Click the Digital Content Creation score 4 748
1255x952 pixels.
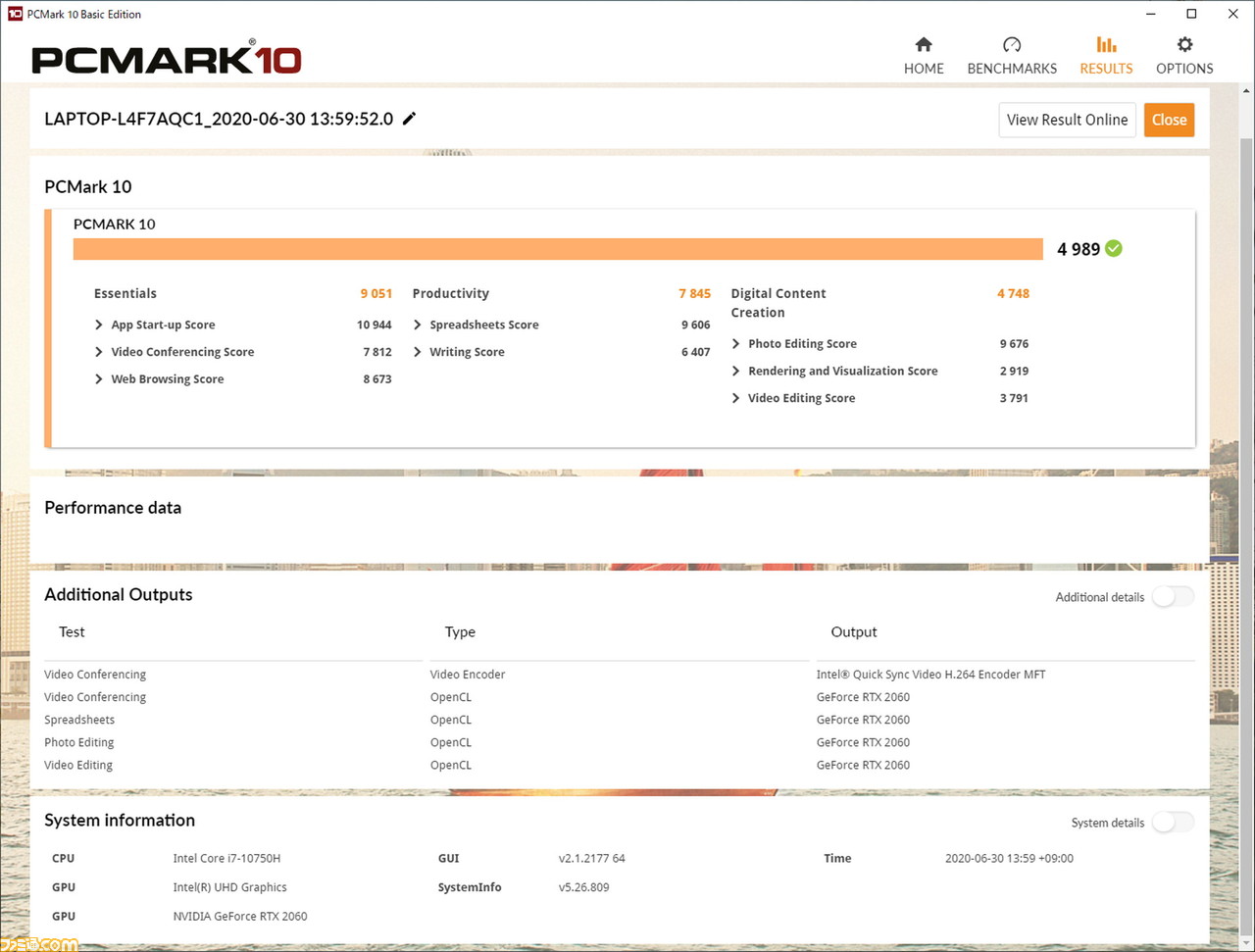(1013, 293)
